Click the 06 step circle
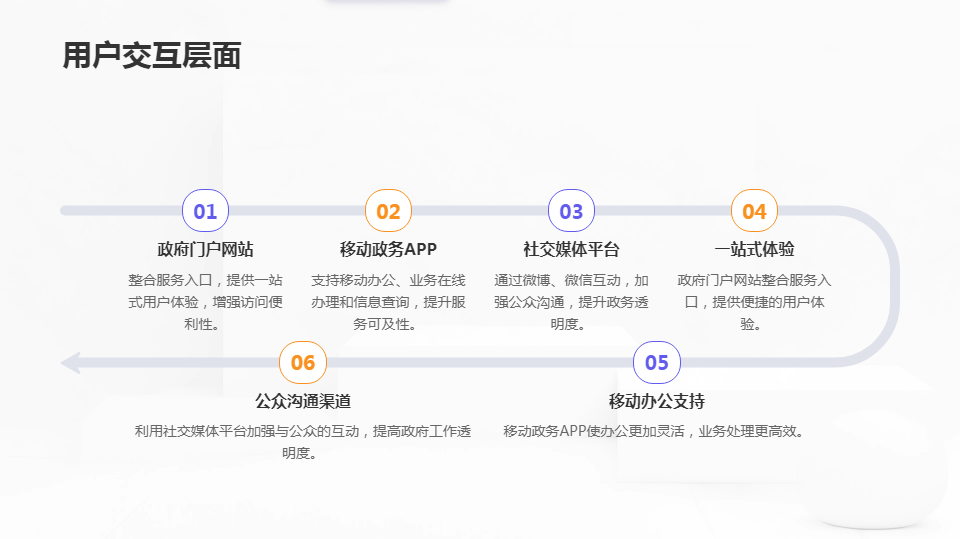The image size is (960, 539). (303, 363)
